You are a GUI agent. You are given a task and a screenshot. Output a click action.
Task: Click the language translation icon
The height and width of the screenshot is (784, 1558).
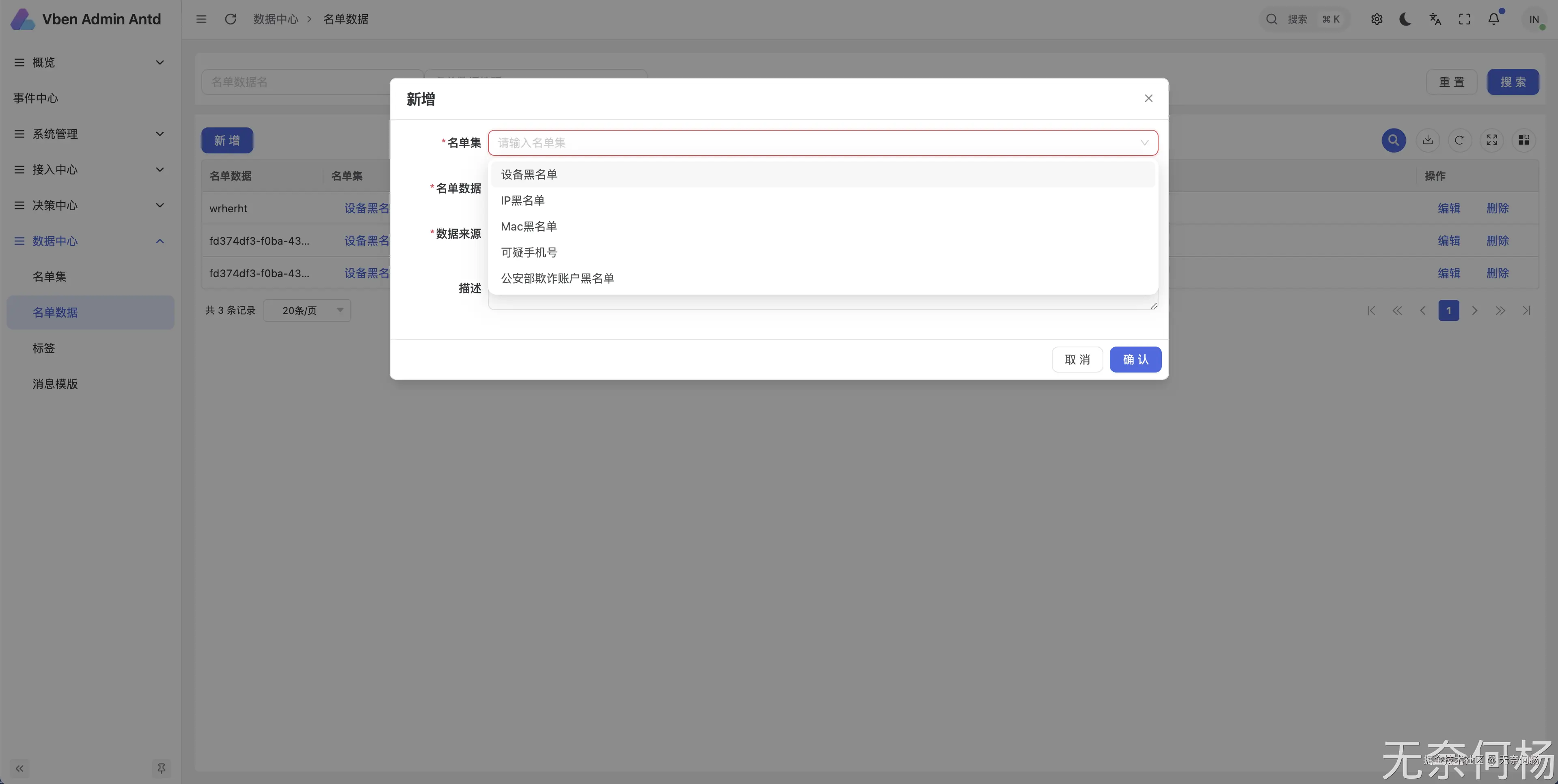click(1435, 19)
